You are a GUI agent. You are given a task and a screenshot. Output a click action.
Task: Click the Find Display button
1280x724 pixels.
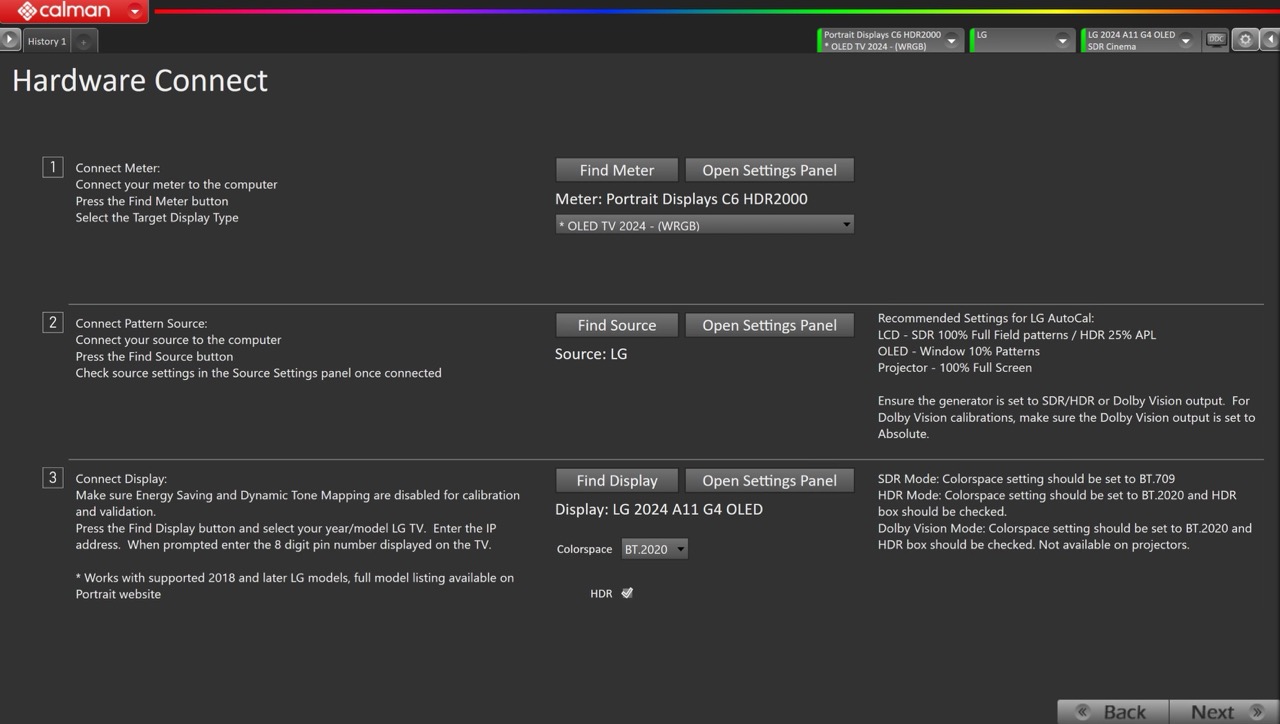[x=617, y=480]
